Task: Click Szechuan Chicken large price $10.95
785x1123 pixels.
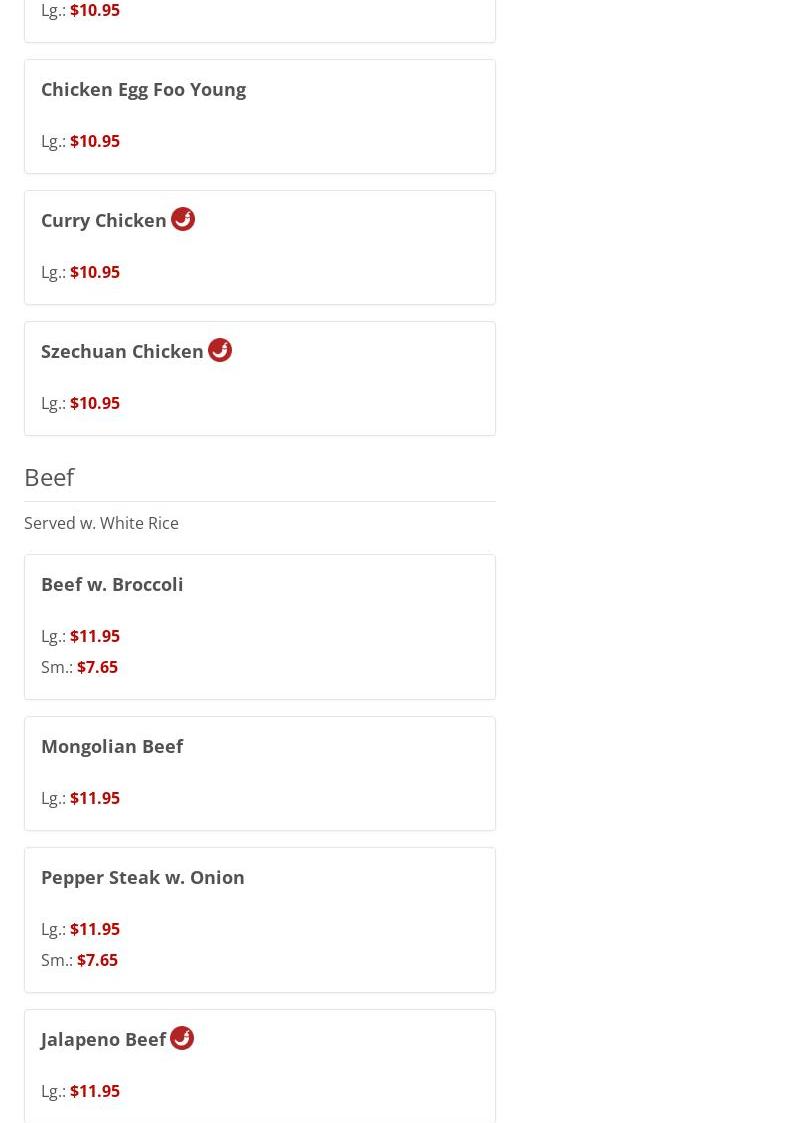Action: [x=94, y=403]
